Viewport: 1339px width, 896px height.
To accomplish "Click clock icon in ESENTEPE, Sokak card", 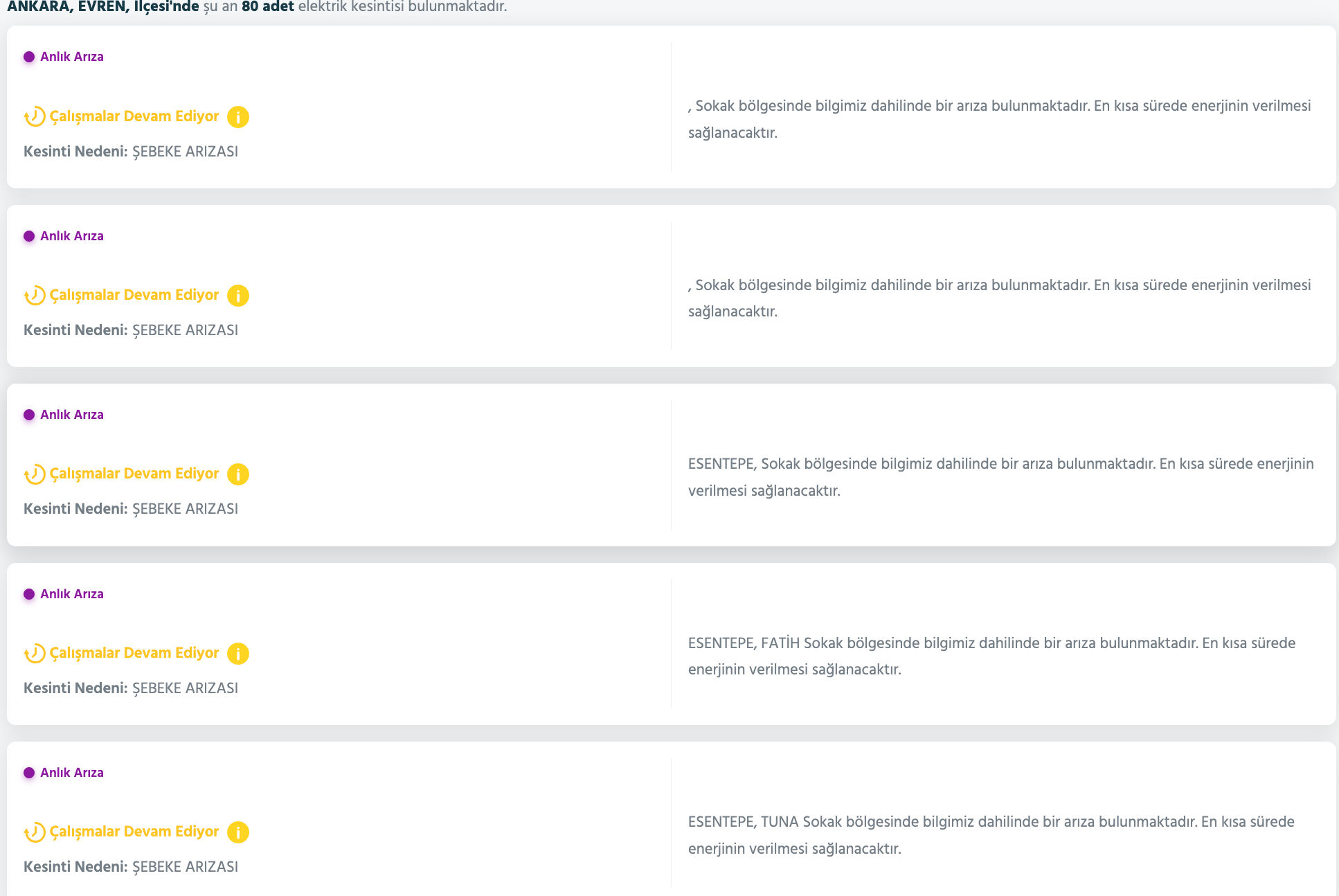I will pyautogui.click(x=35, y=474).
